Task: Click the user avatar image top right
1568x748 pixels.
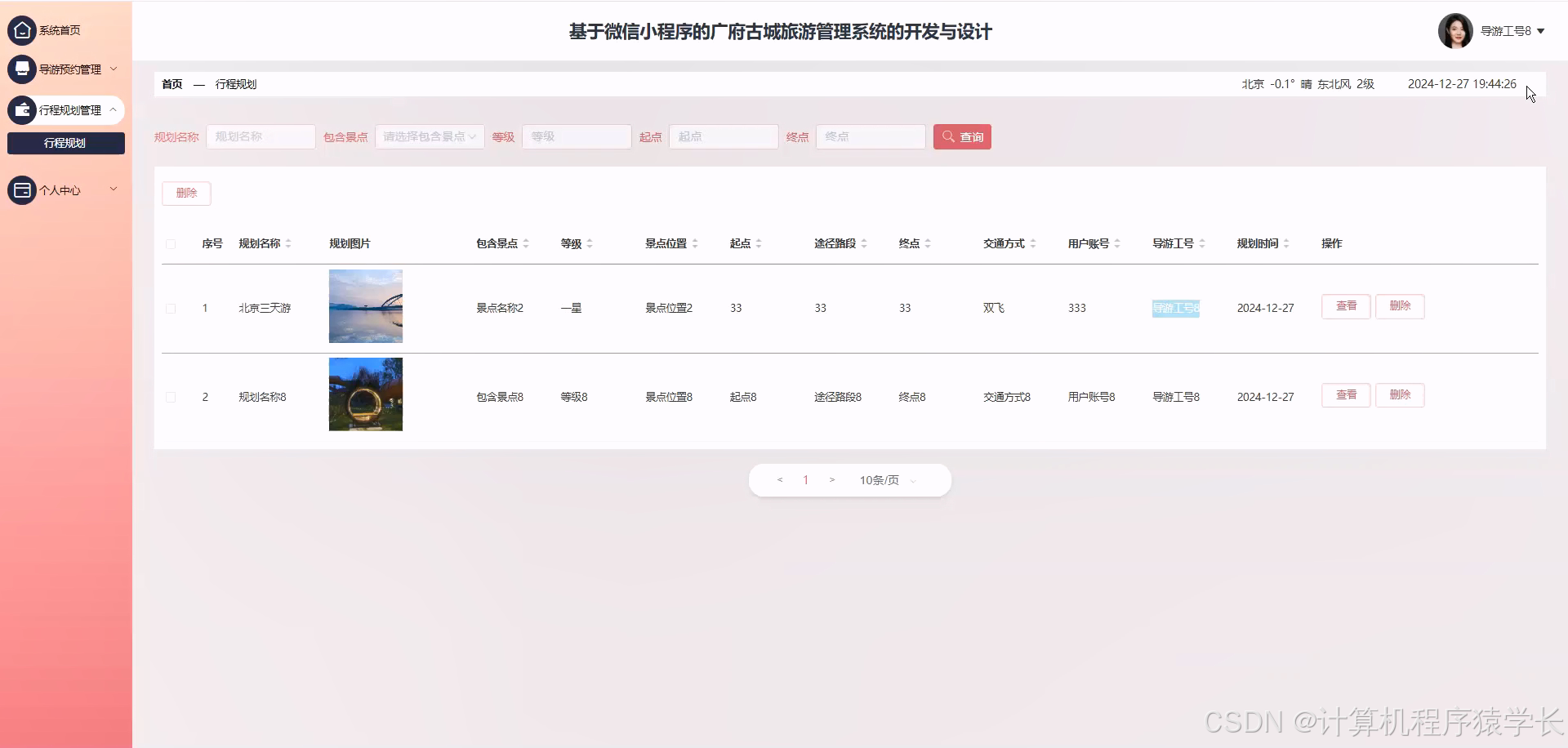Action: click(1455, 30)
